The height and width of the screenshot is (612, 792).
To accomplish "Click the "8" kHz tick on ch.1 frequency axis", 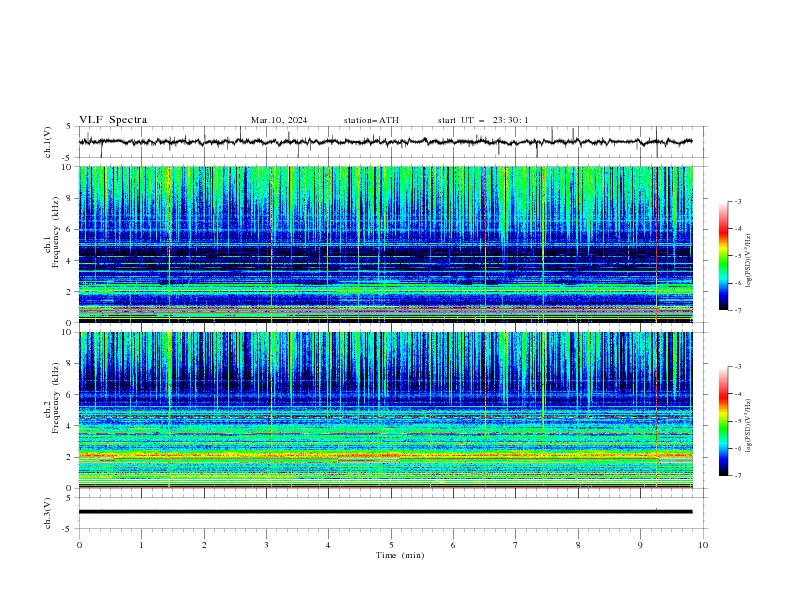I will tap(69, 198).
